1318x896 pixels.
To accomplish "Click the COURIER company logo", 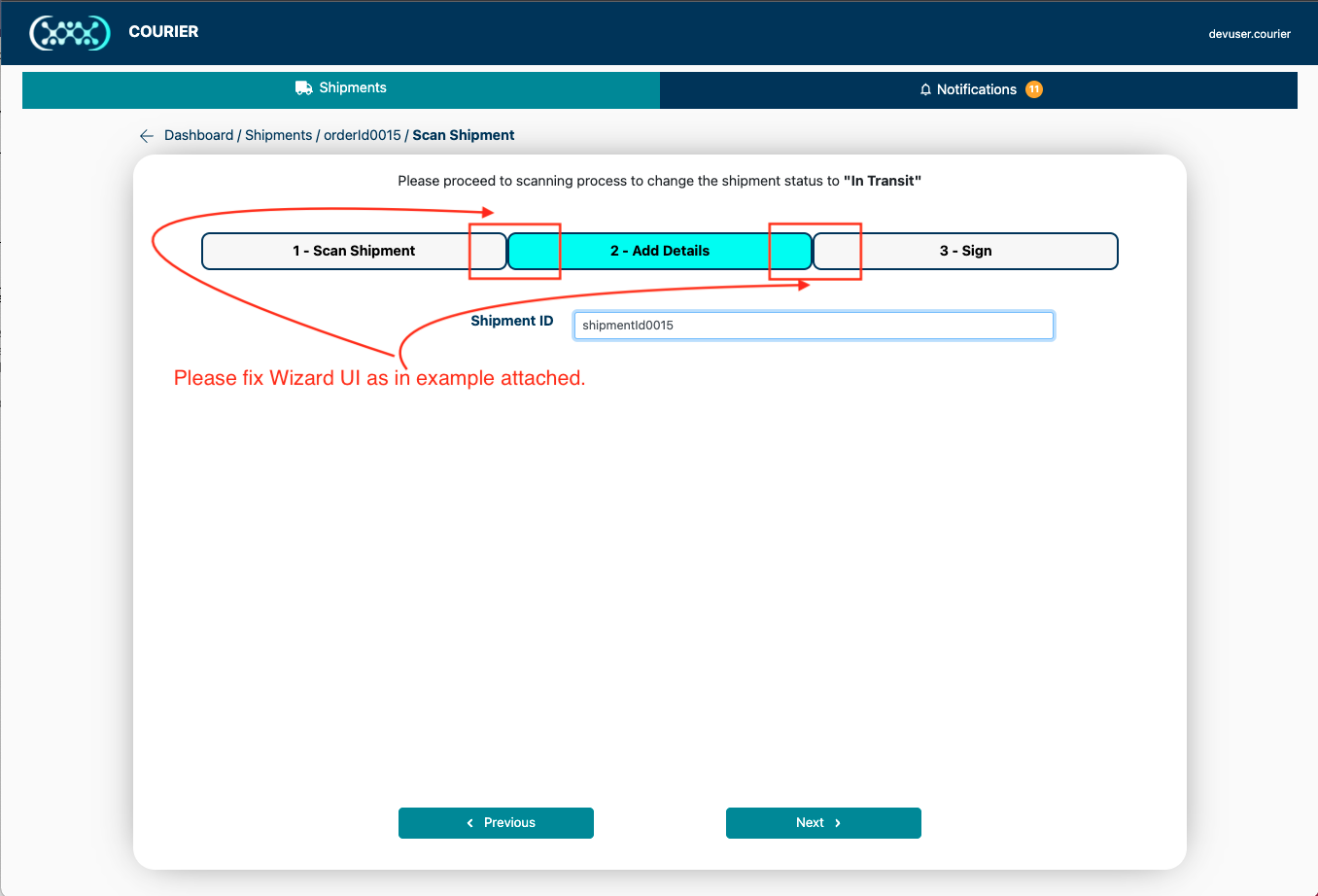I will (69, 32).
